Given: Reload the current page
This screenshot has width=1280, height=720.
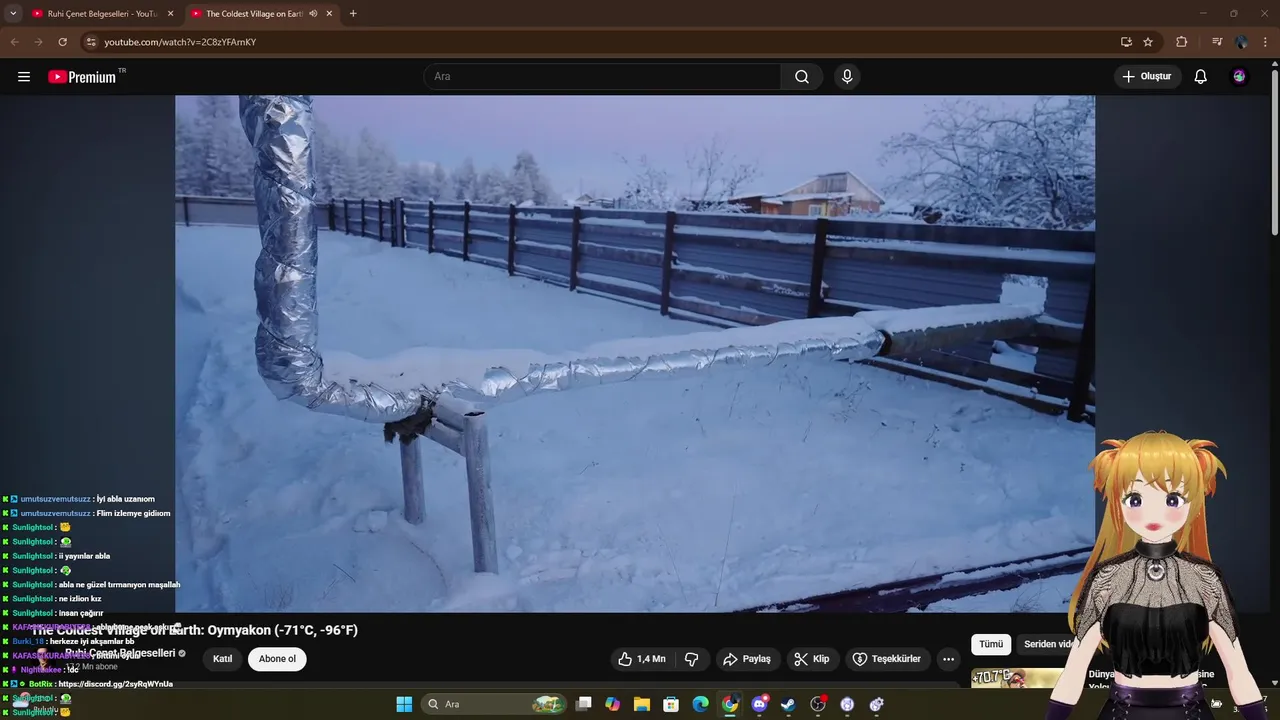Looking at the screenshot, I should click(62, 42).
